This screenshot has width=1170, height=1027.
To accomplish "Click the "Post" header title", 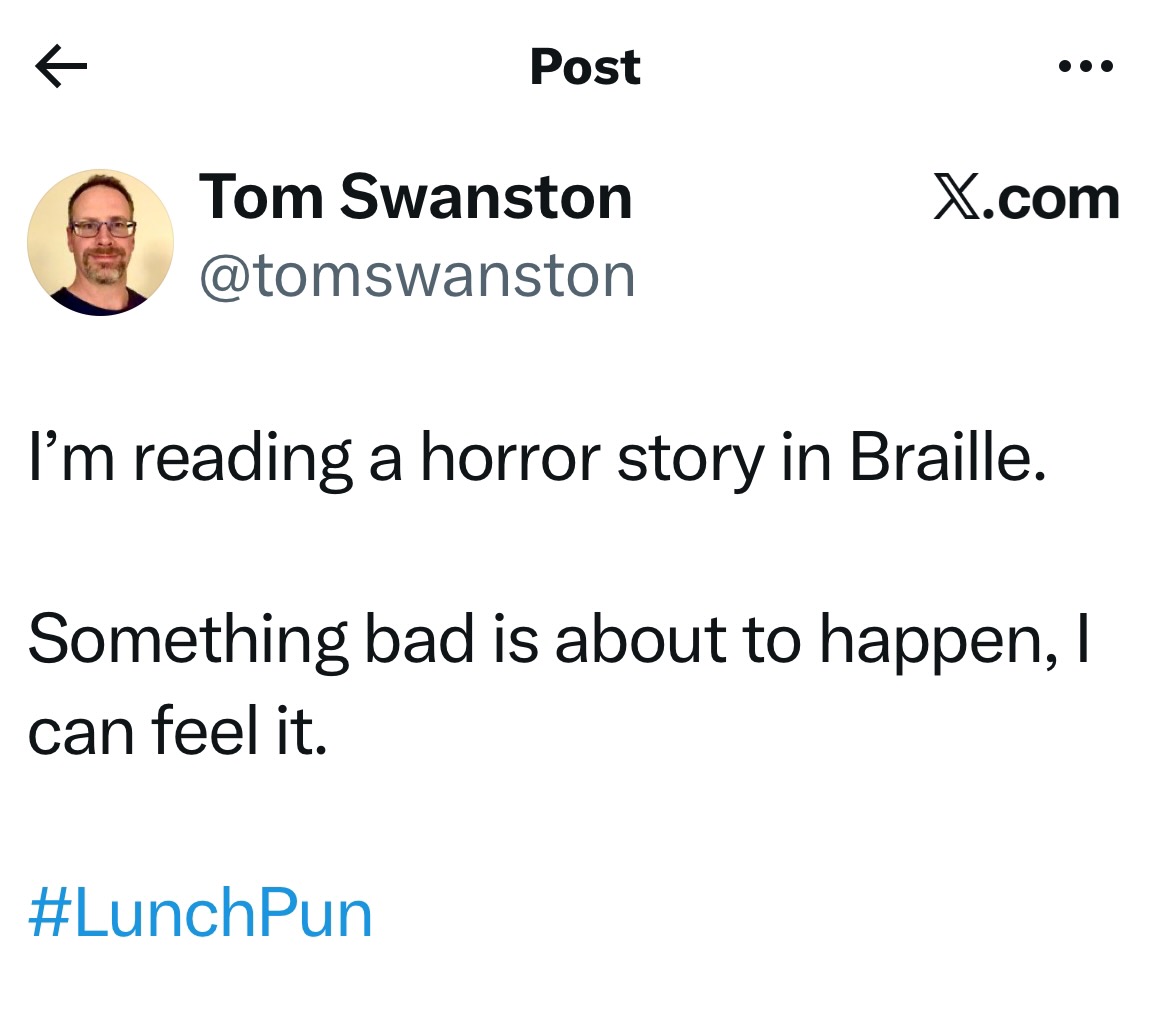I will tap(585, 67).
